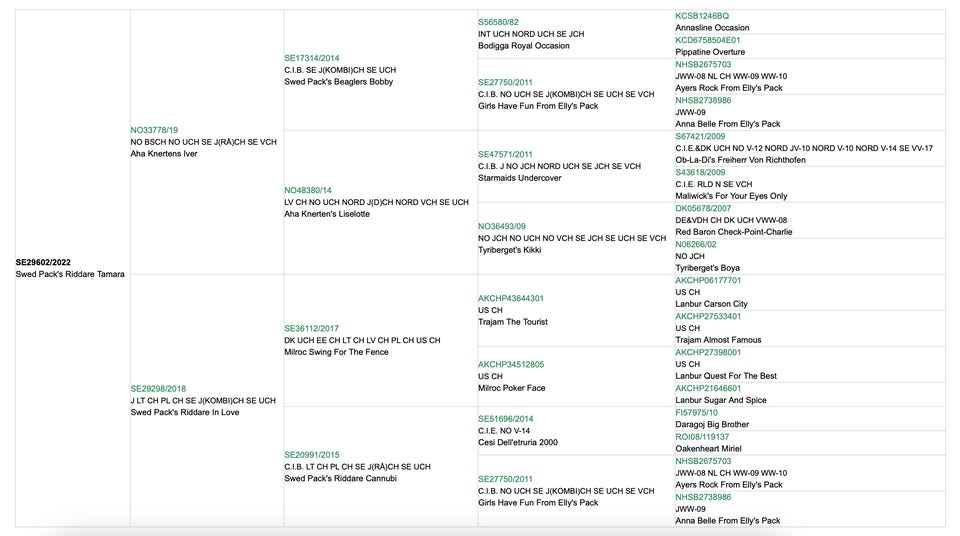This screenshot has height=536, width=960.
Task: Click registration number SE20991/2015
Action: click(312, 455)
